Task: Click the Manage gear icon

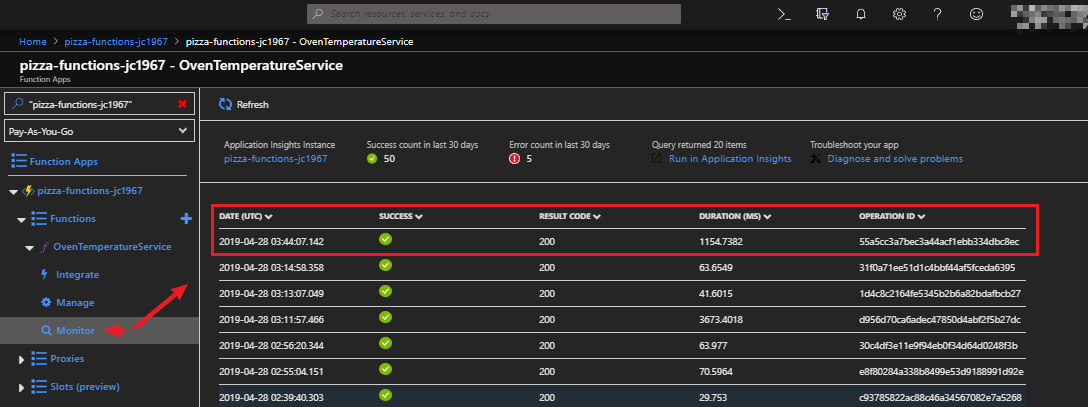Action: click(46, 302)
